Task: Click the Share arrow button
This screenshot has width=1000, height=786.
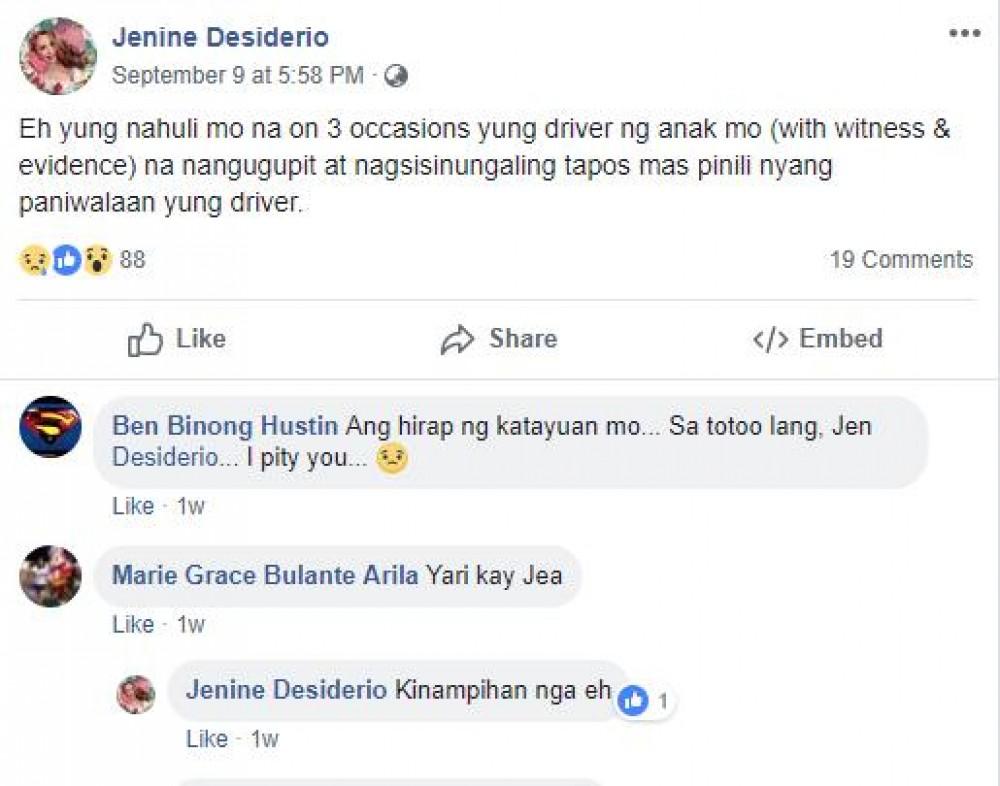Action: [x=499, y=339]
